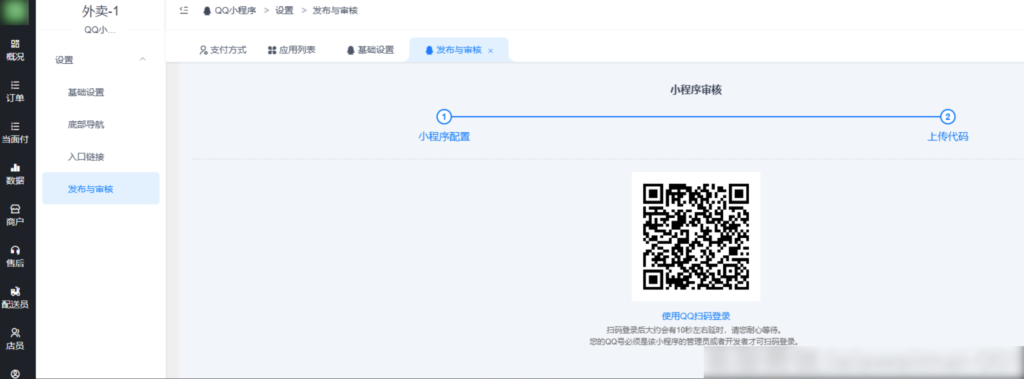
Task: Click the 小程序审核 heading
Action: [x=696, y=90]
